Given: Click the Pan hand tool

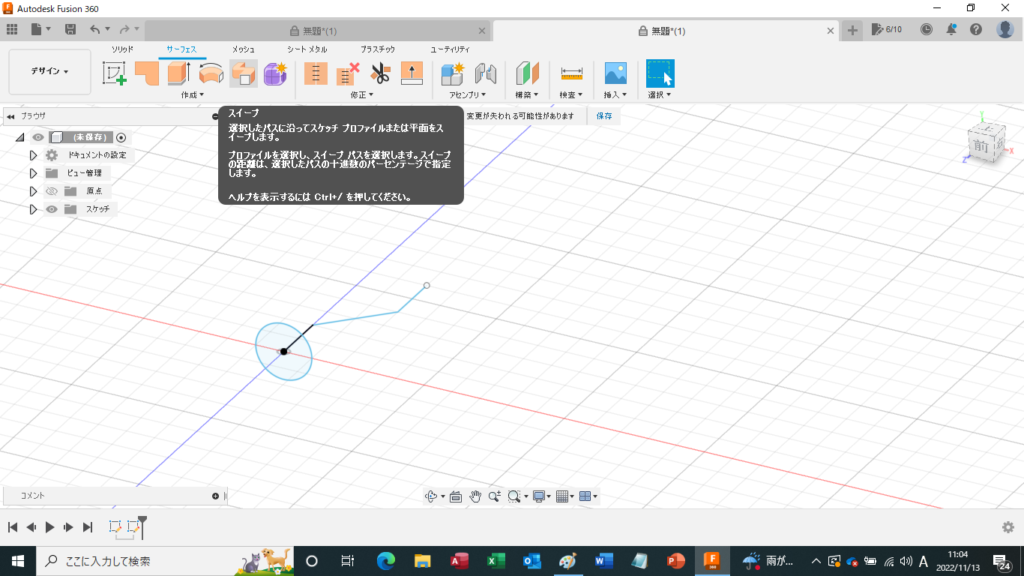Looking at the screenshot, I should coord(475,496).
